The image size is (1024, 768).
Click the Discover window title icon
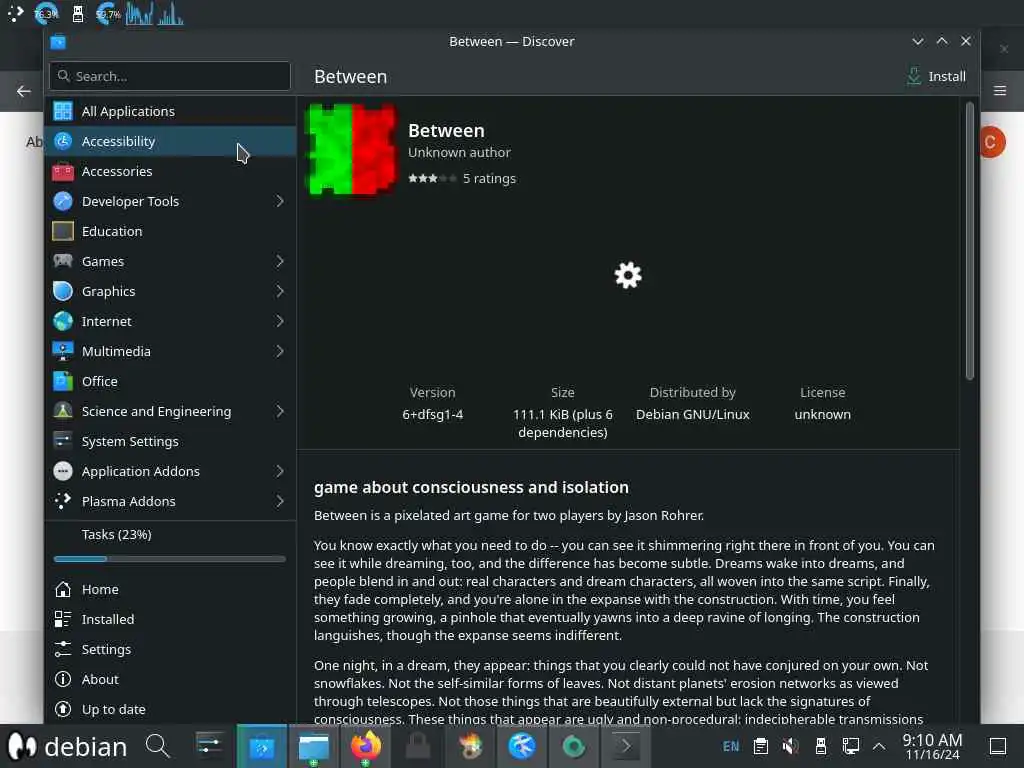click(58, 42)
